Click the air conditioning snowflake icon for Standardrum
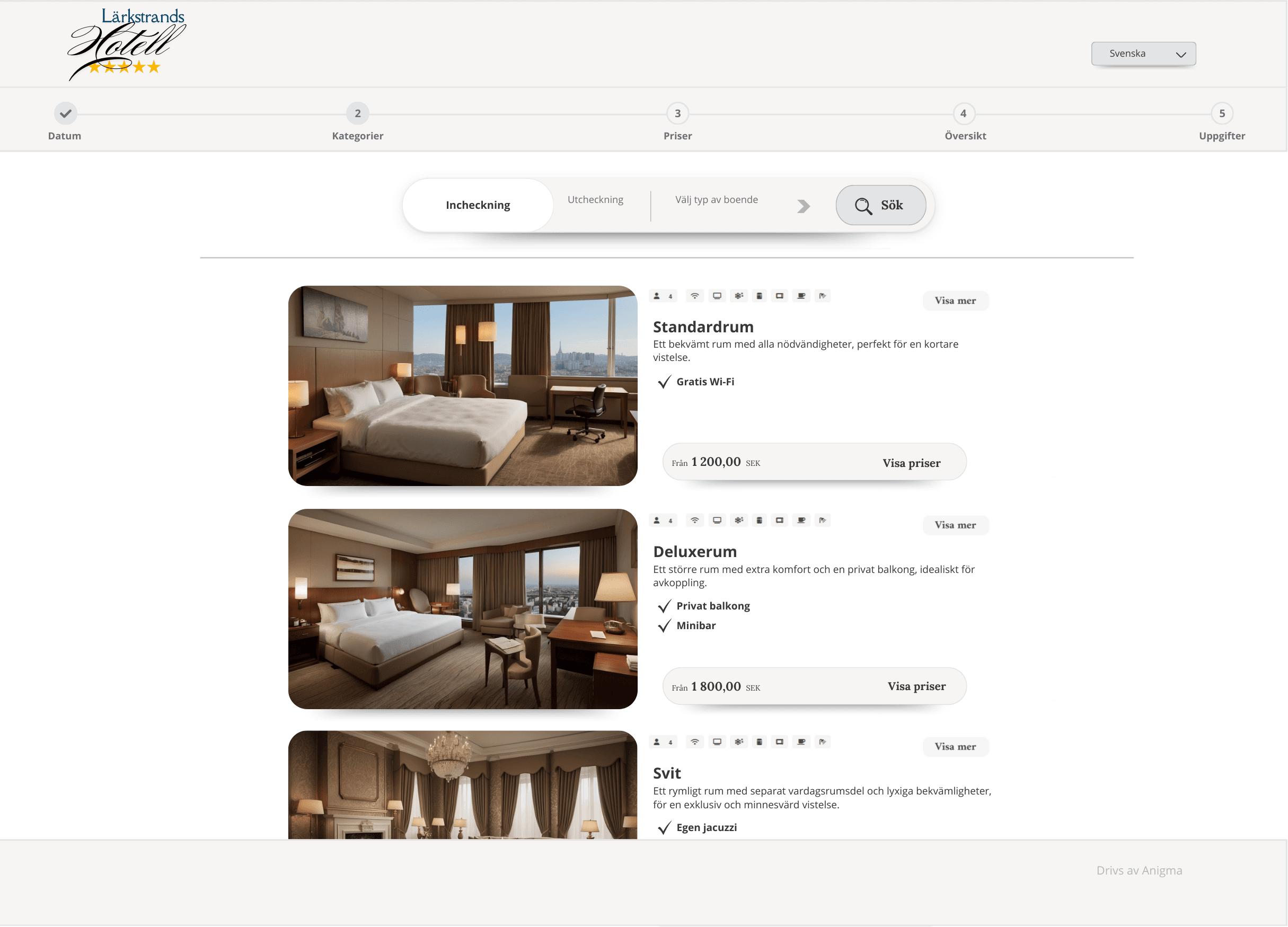The height and width of the screenshot is (927, 1288). click(x=739, y=296)
